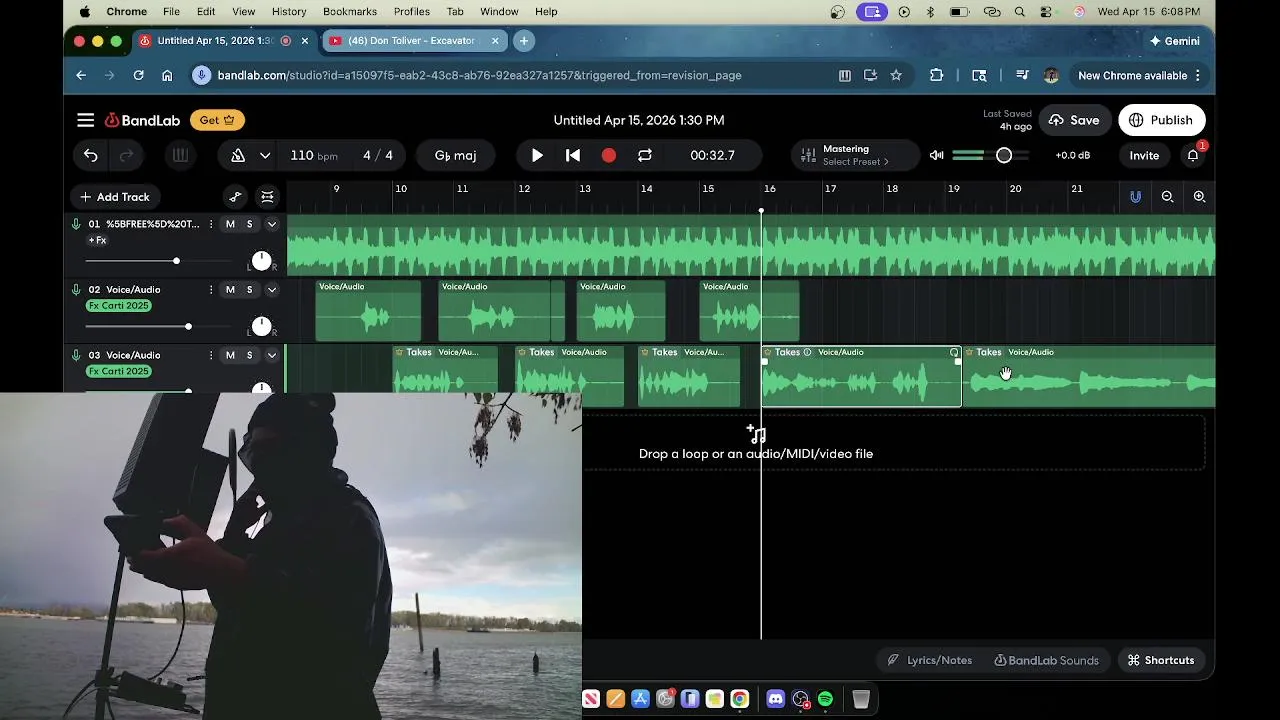The width and height of the screenshot is (1280, 720).
Task: Expand track 03 chevron
Action: (x=271, y=355)
